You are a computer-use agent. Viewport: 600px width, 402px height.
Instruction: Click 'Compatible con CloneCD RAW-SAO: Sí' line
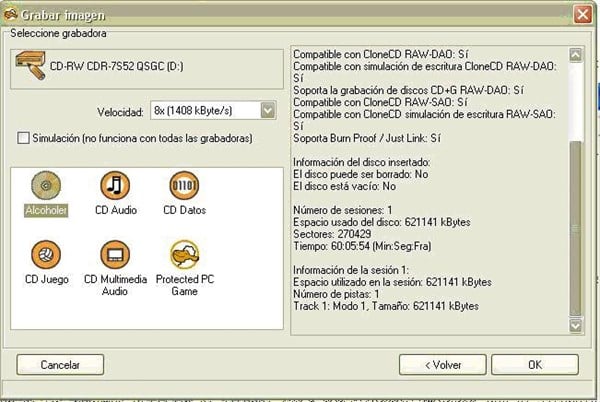coord(380,102)
